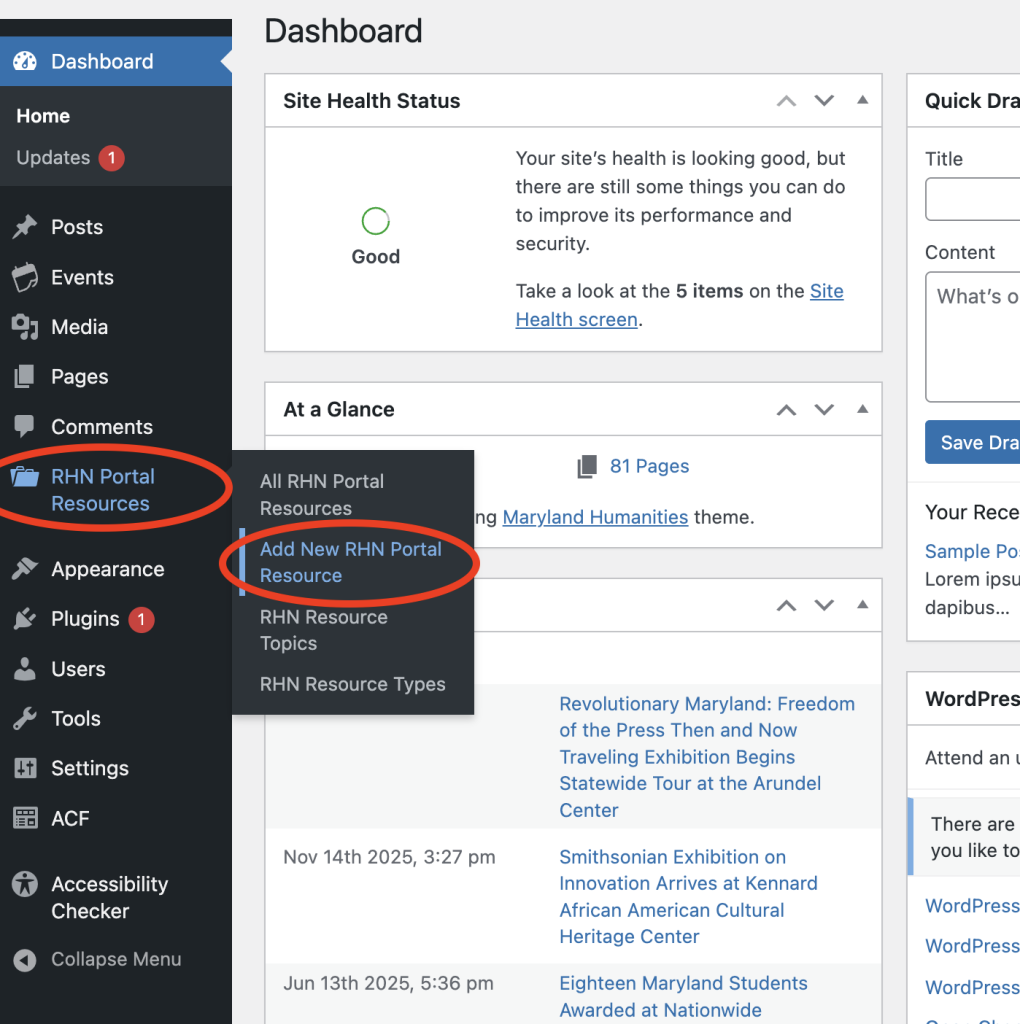Viewport: 1020px width, 1024px height.
Task: Collapse the Site Health Status panel
Action: click(x=863, y=100)
